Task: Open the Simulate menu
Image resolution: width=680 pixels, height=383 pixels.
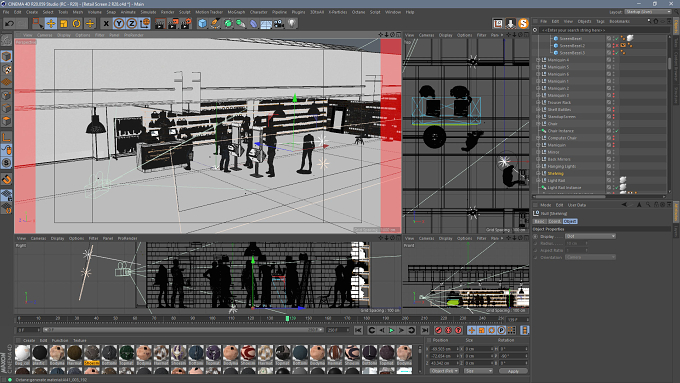Action: 148,12
